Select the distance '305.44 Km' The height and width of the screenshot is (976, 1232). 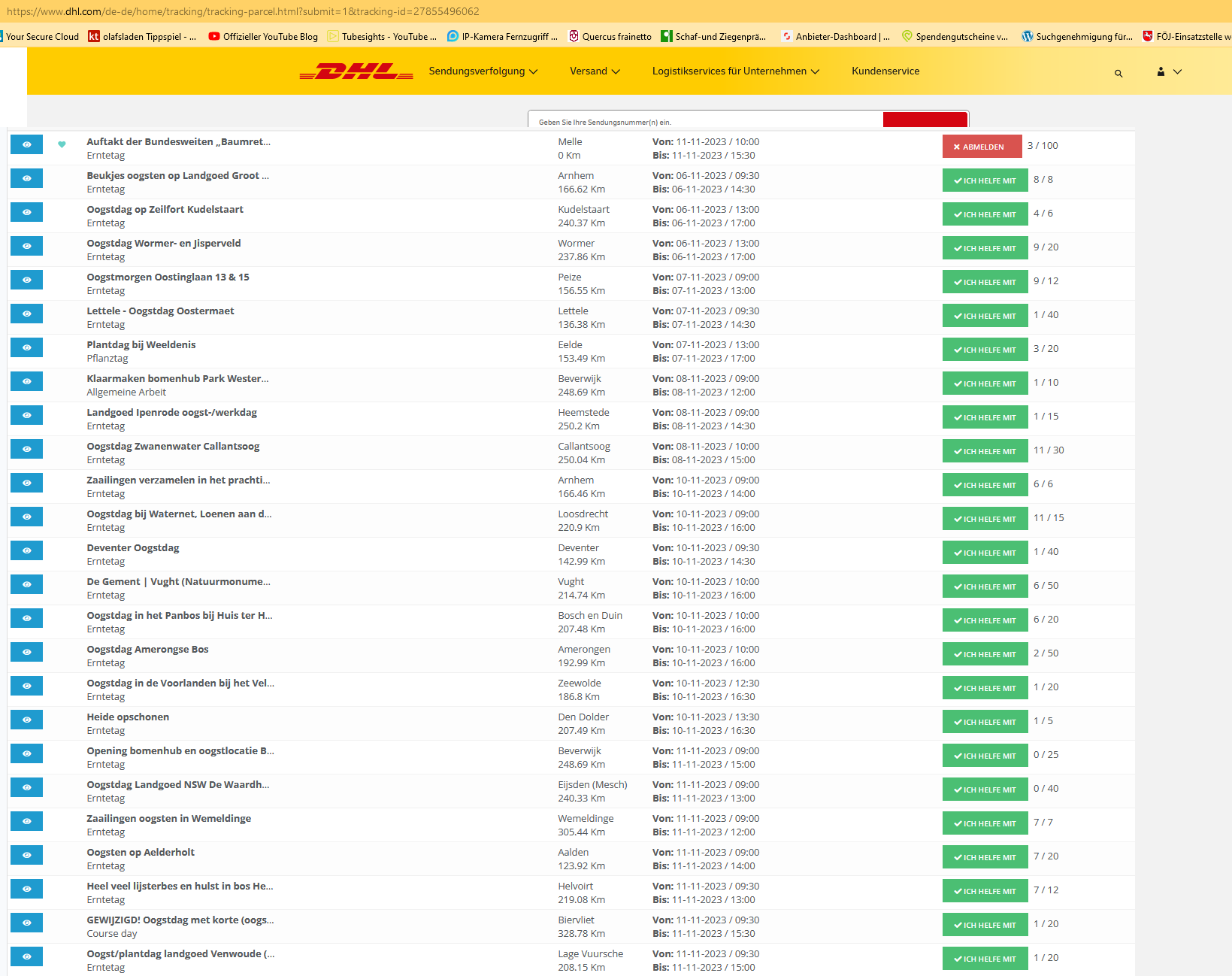coord(581,832)
